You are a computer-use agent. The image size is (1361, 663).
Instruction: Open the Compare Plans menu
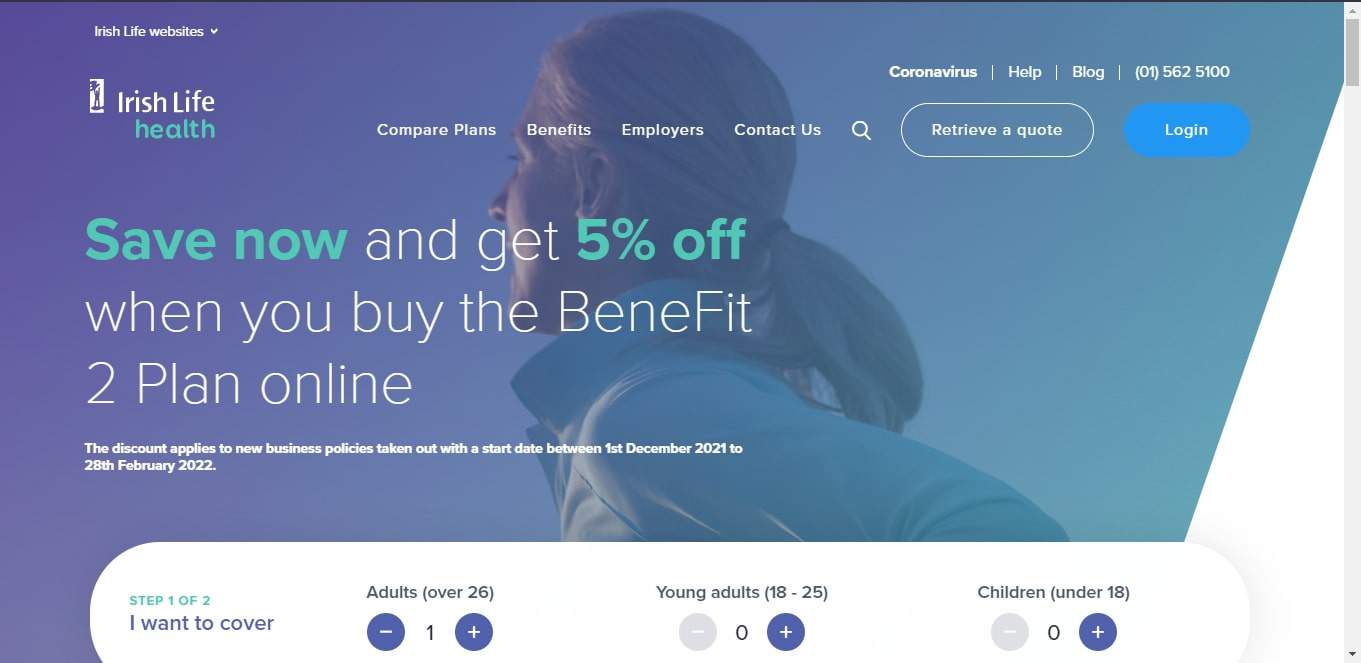click(436, 130)
